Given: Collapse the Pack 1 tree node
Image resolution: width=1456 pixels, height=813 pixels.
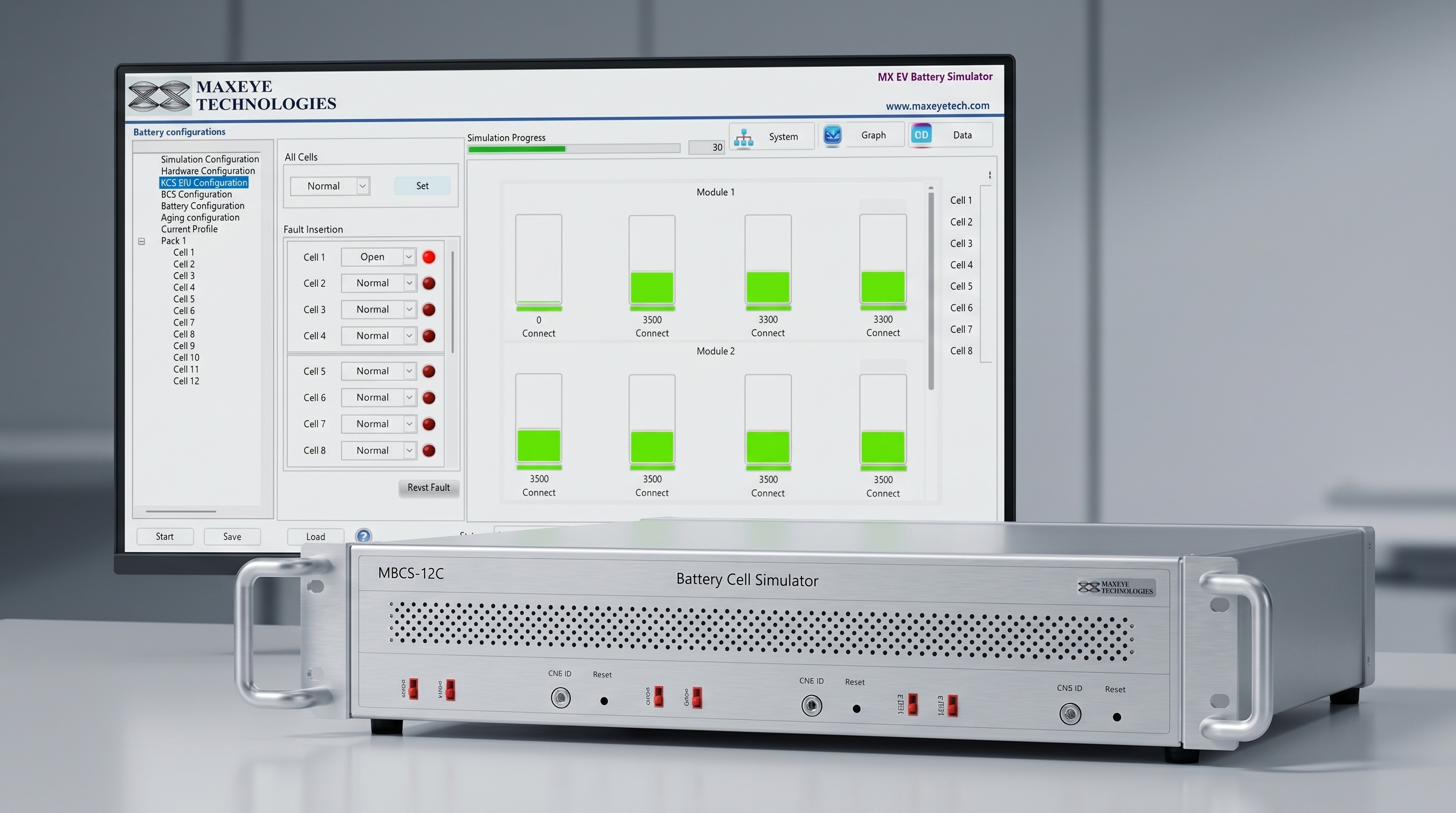Looking at the screenshot, I should [x=142, y=241].
